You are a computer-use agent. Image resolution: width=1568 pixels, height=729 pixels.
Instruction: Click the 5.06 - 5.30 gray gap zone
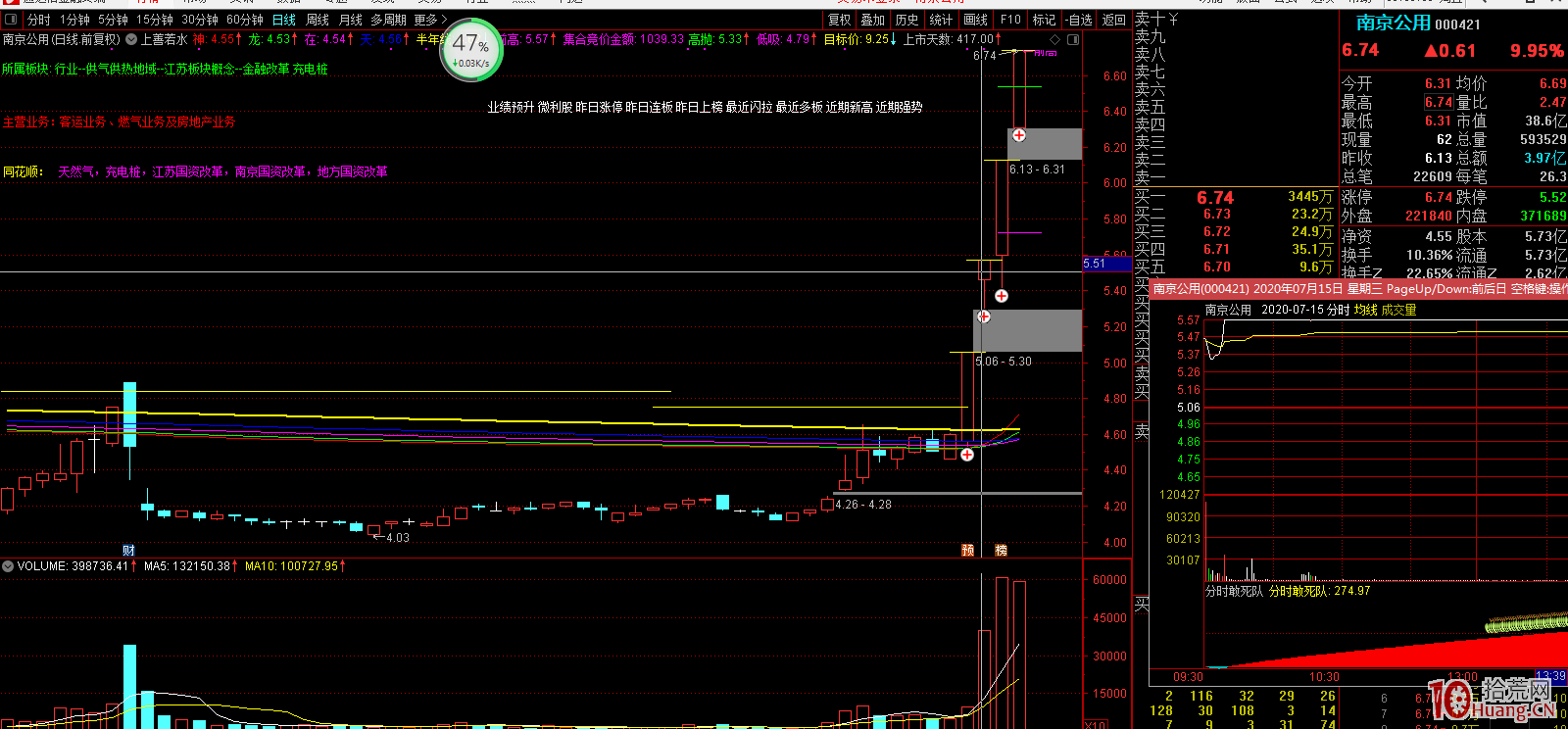coord(1029,331)
